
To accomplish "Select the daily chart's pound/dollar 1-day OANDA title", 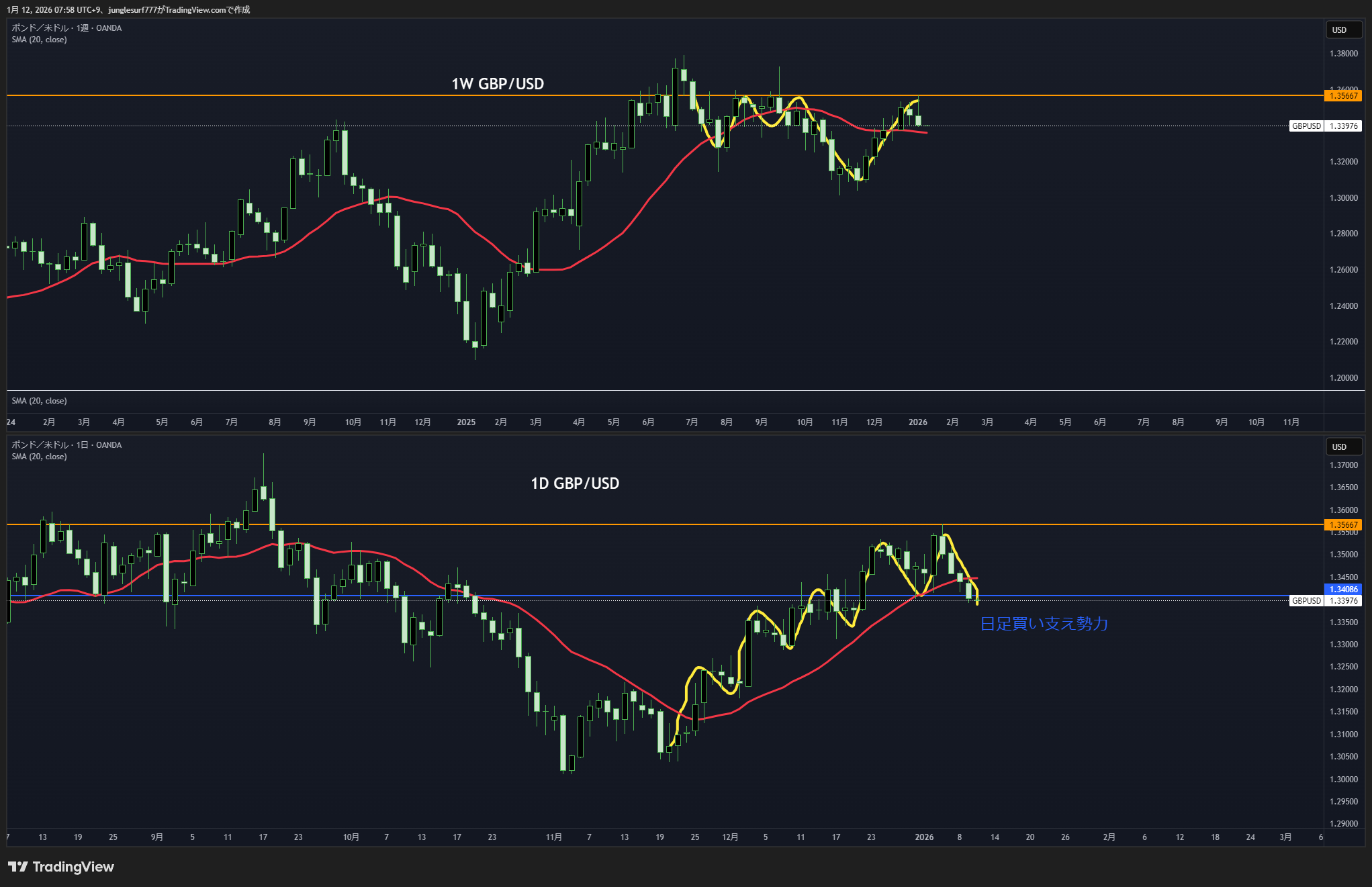I will pos(66,445).
